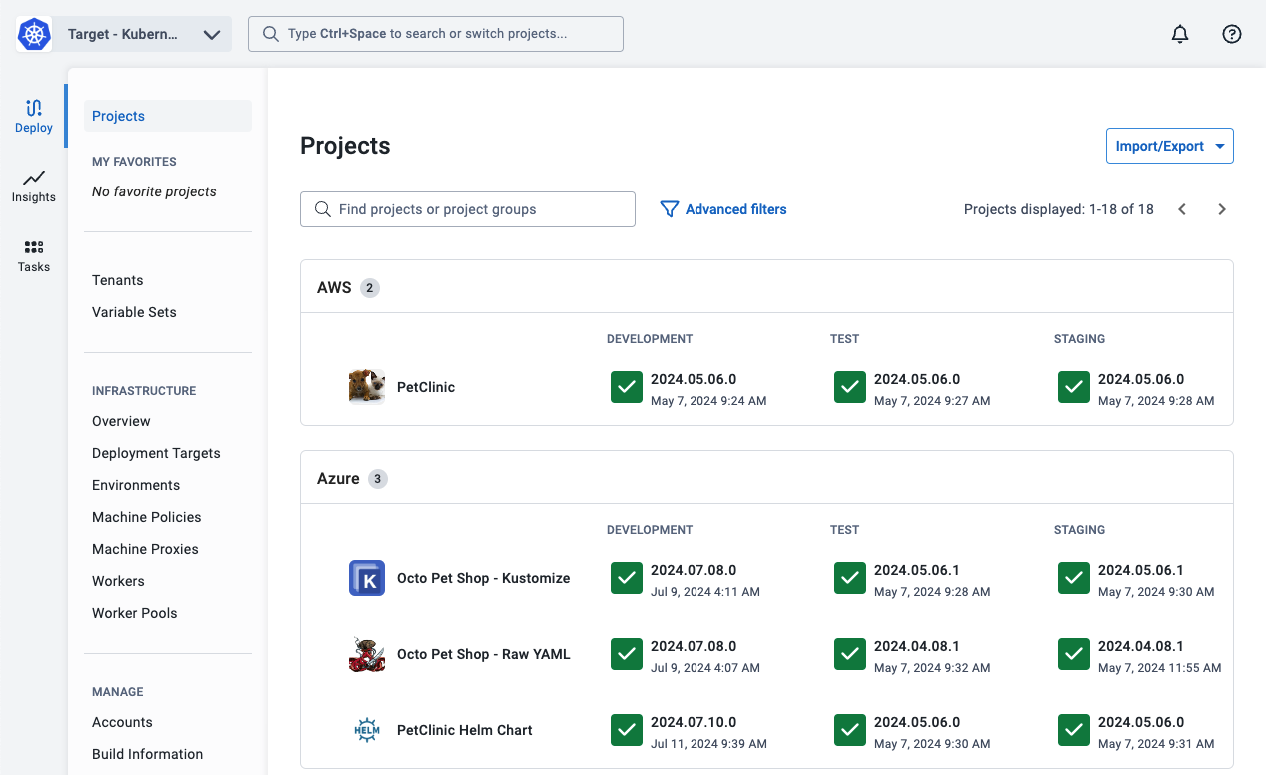Open PetClinic Staging deployment success icon
The width and height of the screenshot is (1266, 775).
point(1074,387)
